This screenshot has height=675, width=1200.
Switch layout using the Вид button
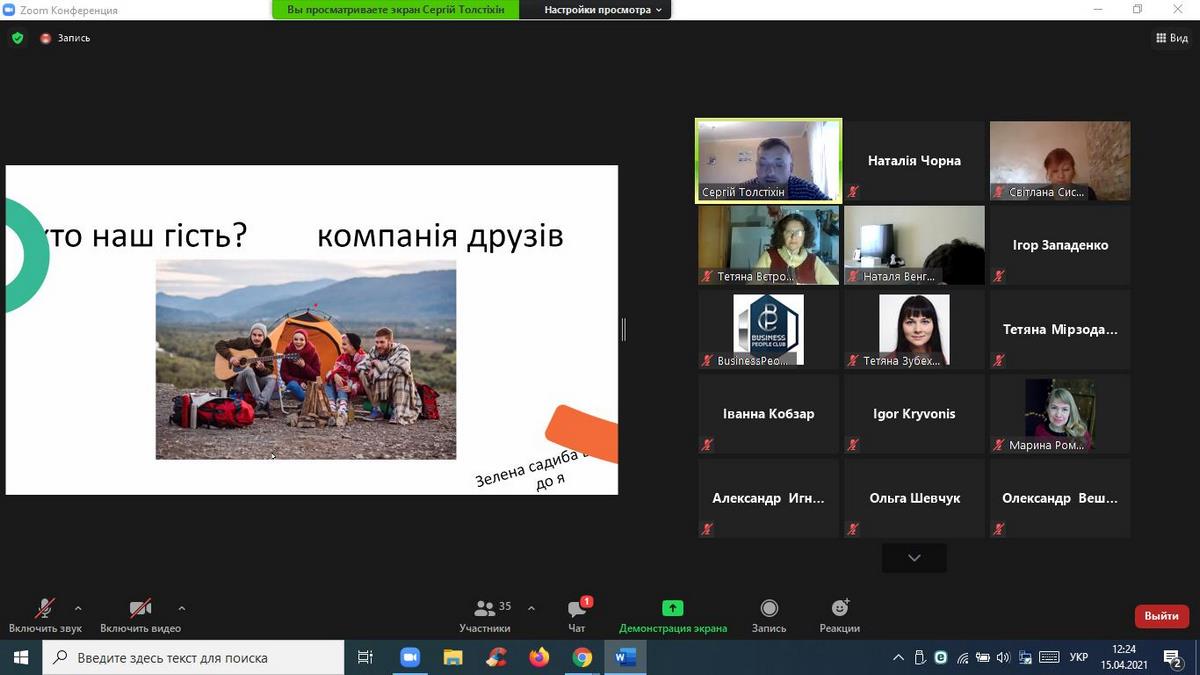(x=1172, y=38)
